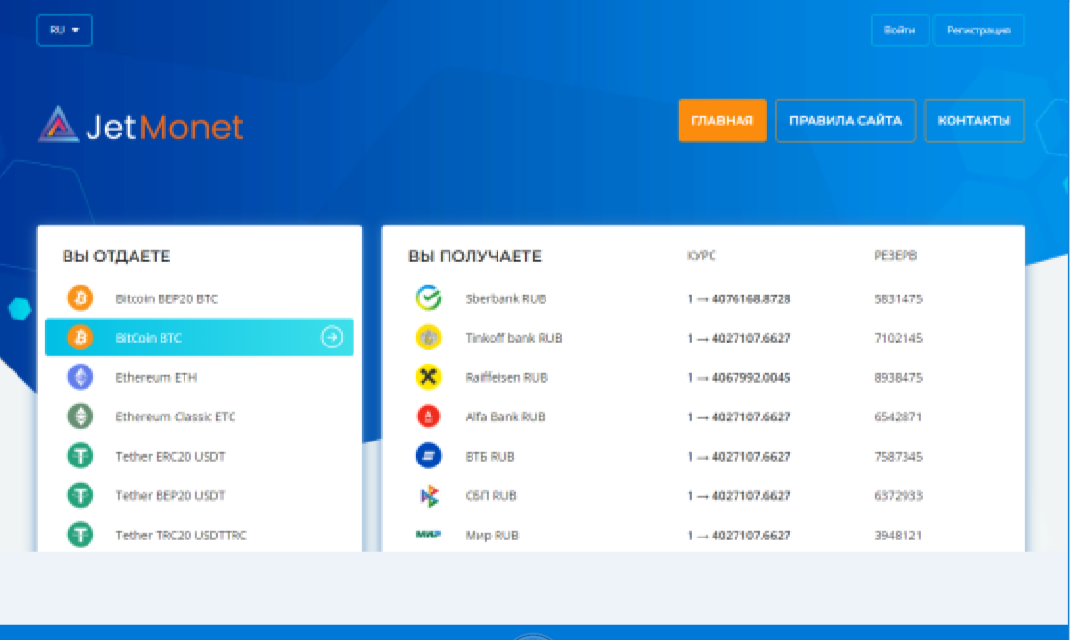Select Ethereum Classic ETC label
The height and width of the screenshot is (640, 1070).
(175, 417)
